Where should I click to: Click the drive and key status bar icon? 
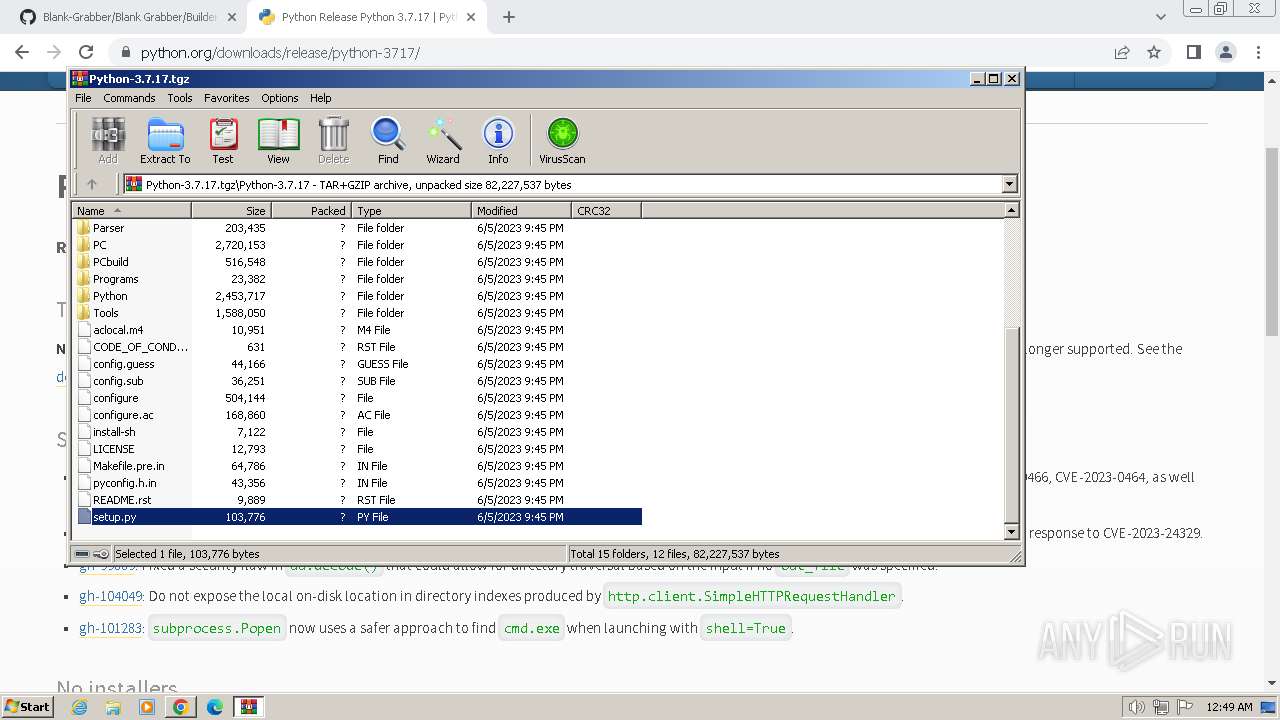(92, 554)
